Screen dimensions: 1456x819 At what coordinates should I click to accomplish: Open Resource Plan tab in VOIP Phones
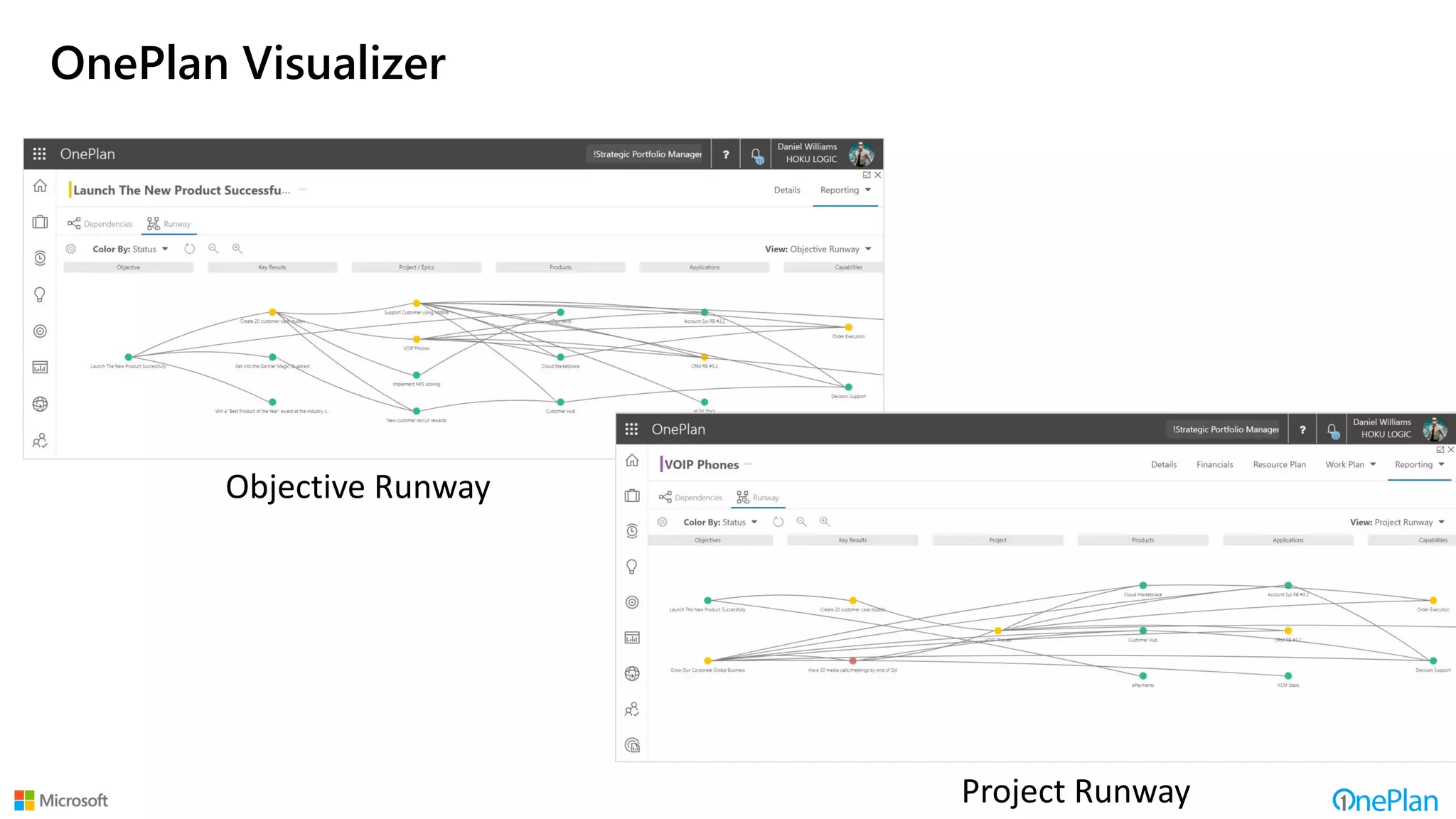click(x=1280, y=464)
